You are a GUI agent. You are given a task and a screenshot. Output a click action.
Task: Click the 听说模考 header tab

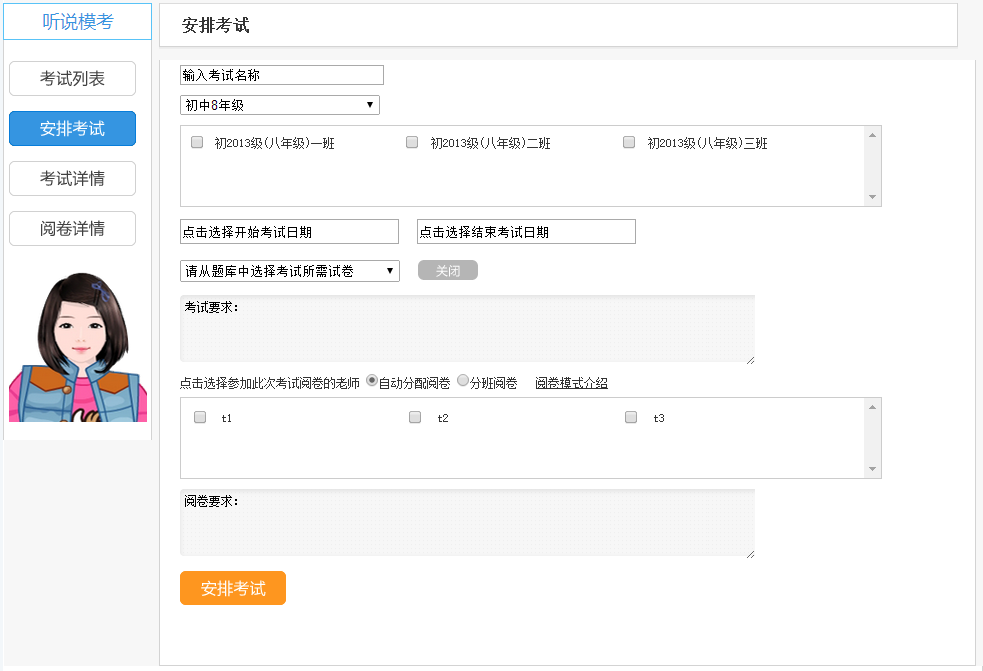(x=78, y=21)
